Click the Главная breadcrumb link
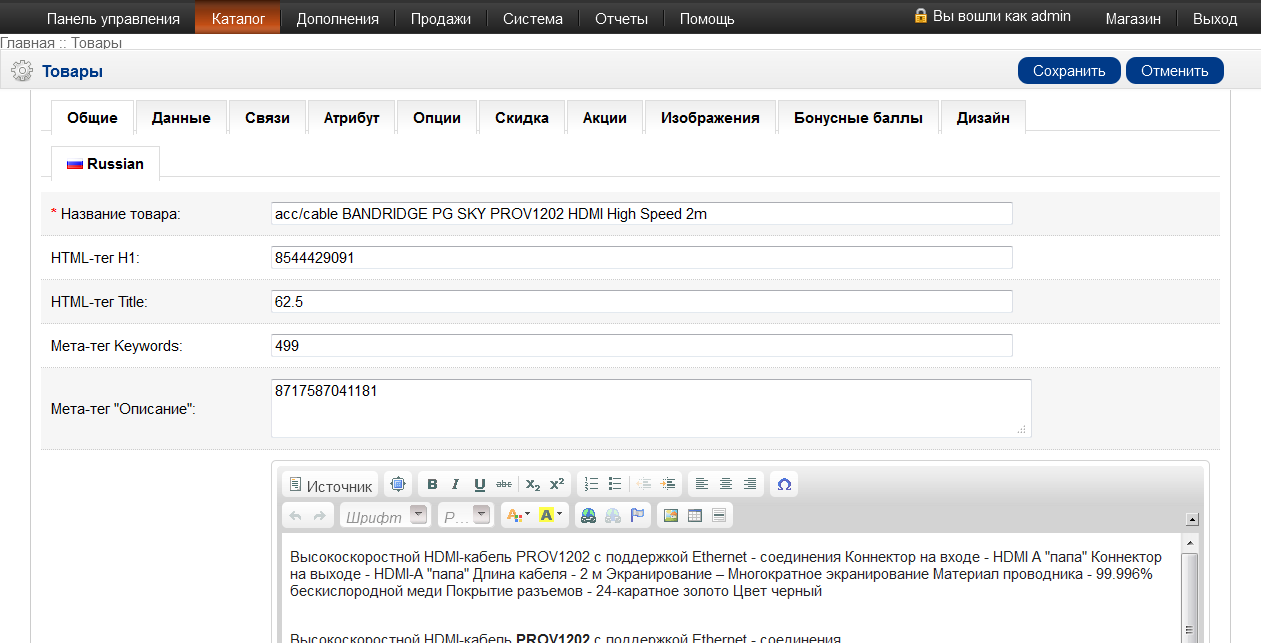This screenshot has width=1261, height=643. pyautogui.click(x=27, y=43)
